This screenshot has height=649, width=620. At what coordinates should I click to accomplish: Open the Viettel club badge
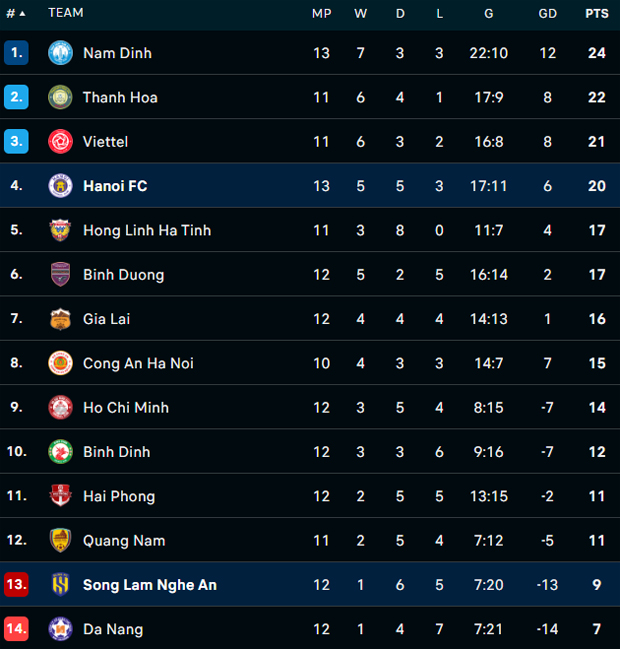coord(61,142)
